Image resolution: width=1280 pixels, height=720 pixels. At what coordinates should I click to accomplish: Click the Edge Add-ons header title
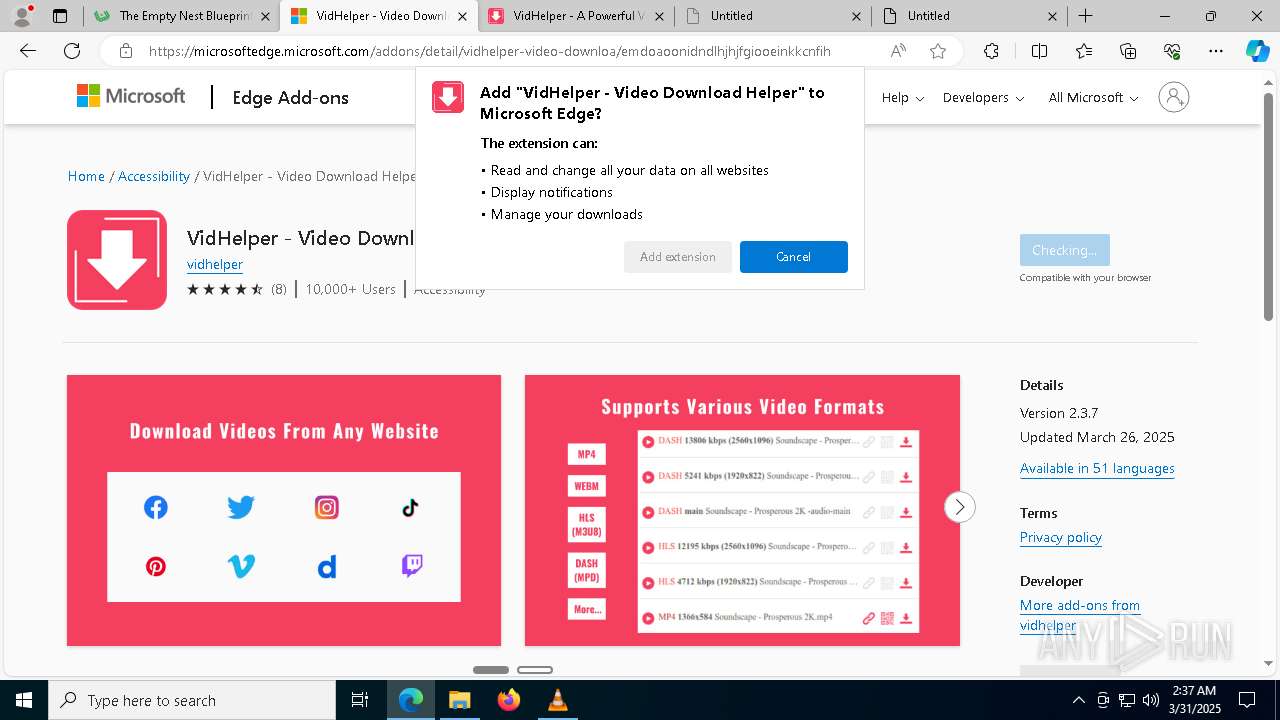pos(291,97)
